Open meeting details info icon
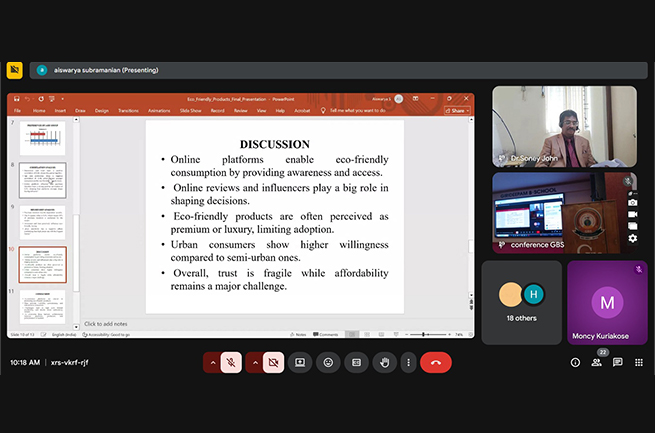 (x=575, y=362)
